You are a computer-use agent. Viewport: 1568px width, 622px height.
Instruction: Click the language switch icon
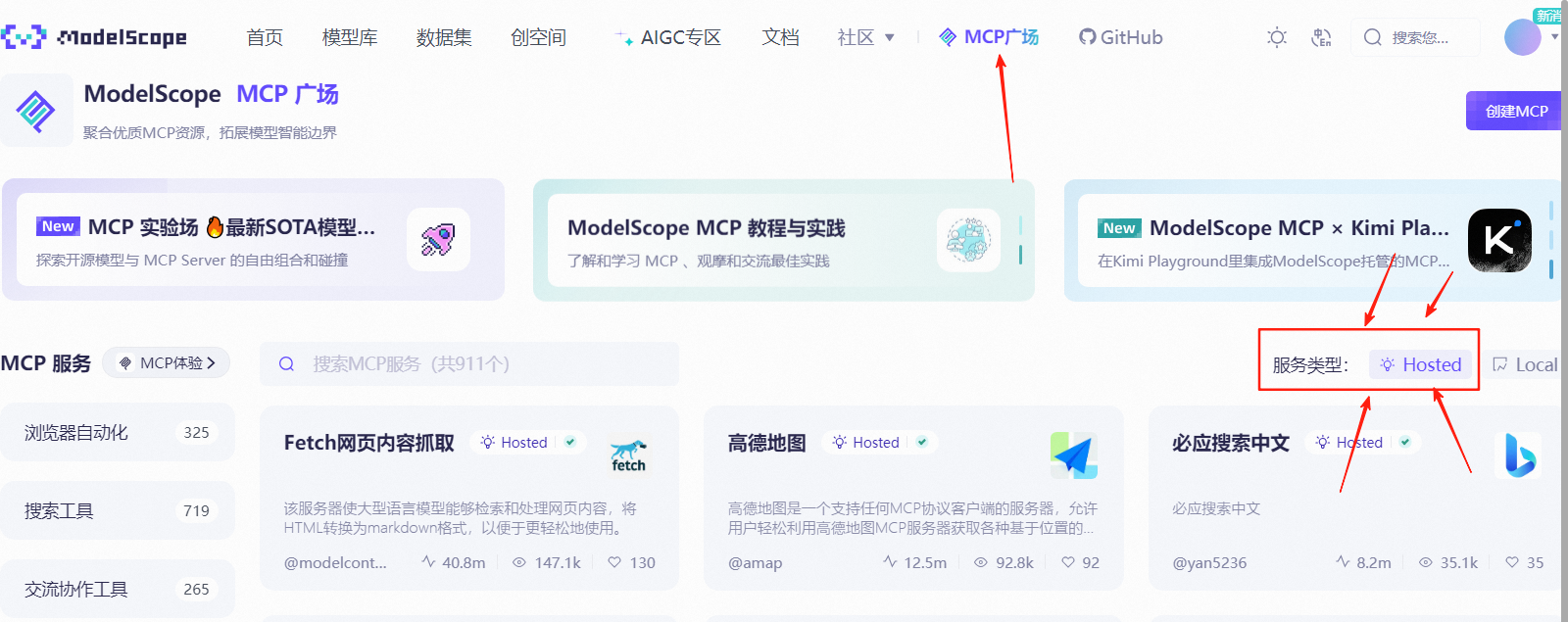tap(1321, 37)
